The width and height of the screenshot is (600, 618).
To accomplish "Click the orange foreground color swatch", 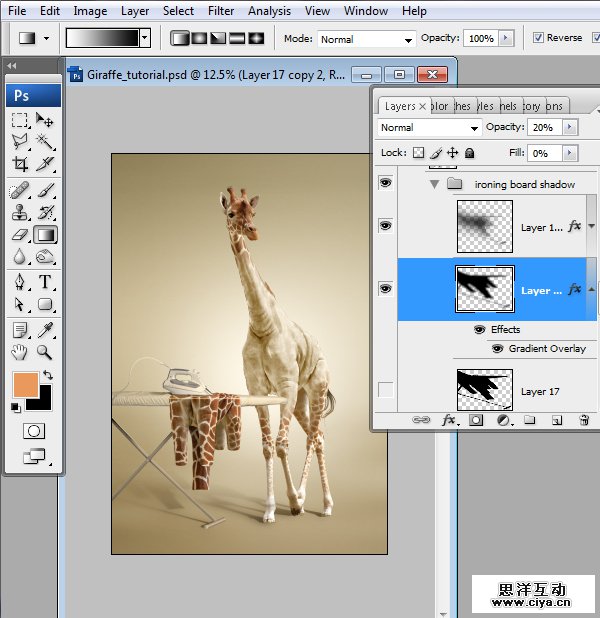I will [x=26, y=385].
